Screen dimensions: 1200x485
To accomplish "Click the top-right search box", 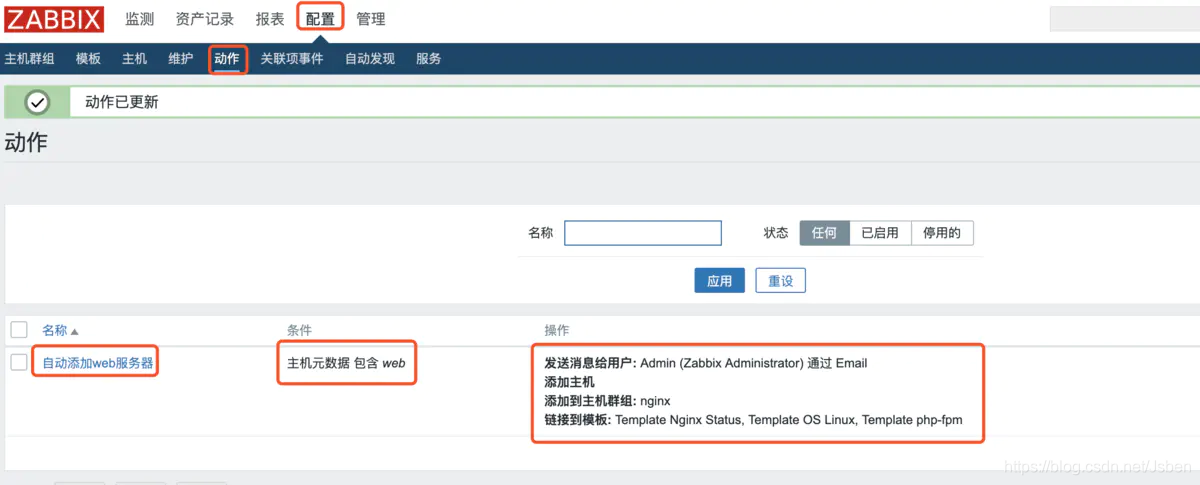I will point(1124,18).
